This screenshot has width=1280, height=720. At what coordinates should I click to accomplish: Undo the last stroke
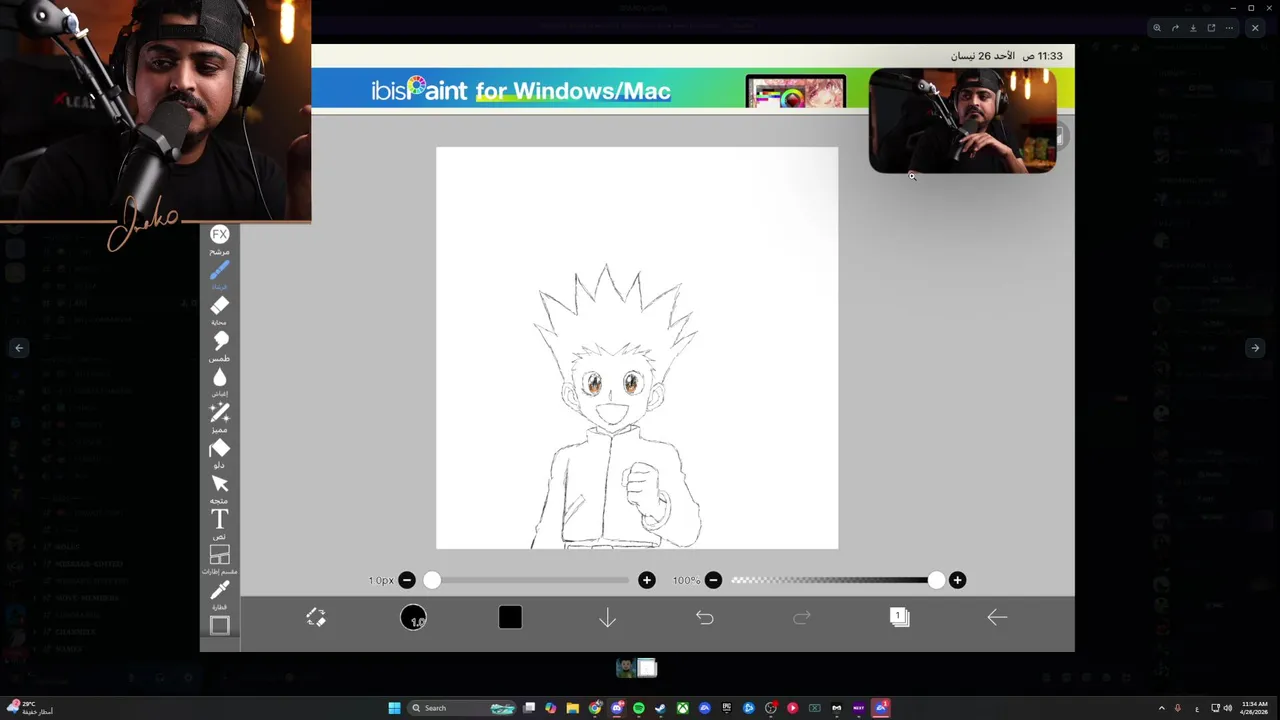click(x=704, y=618)
